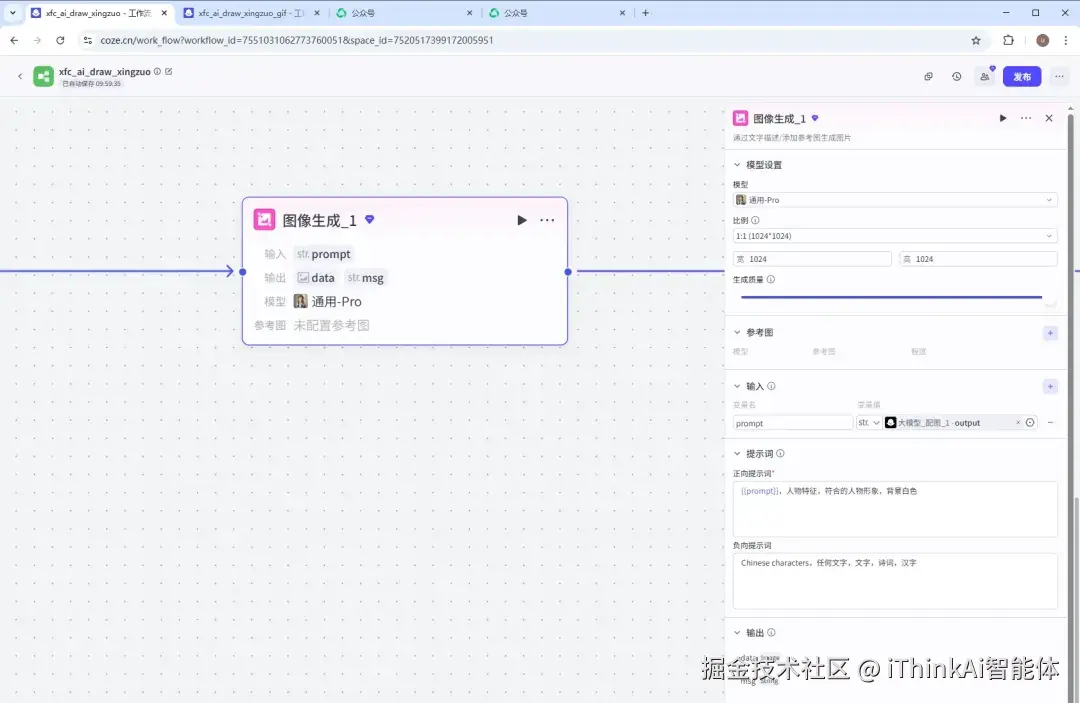Click the 正向提示词 text area
1080x703 pixels.
click(895, 509)
